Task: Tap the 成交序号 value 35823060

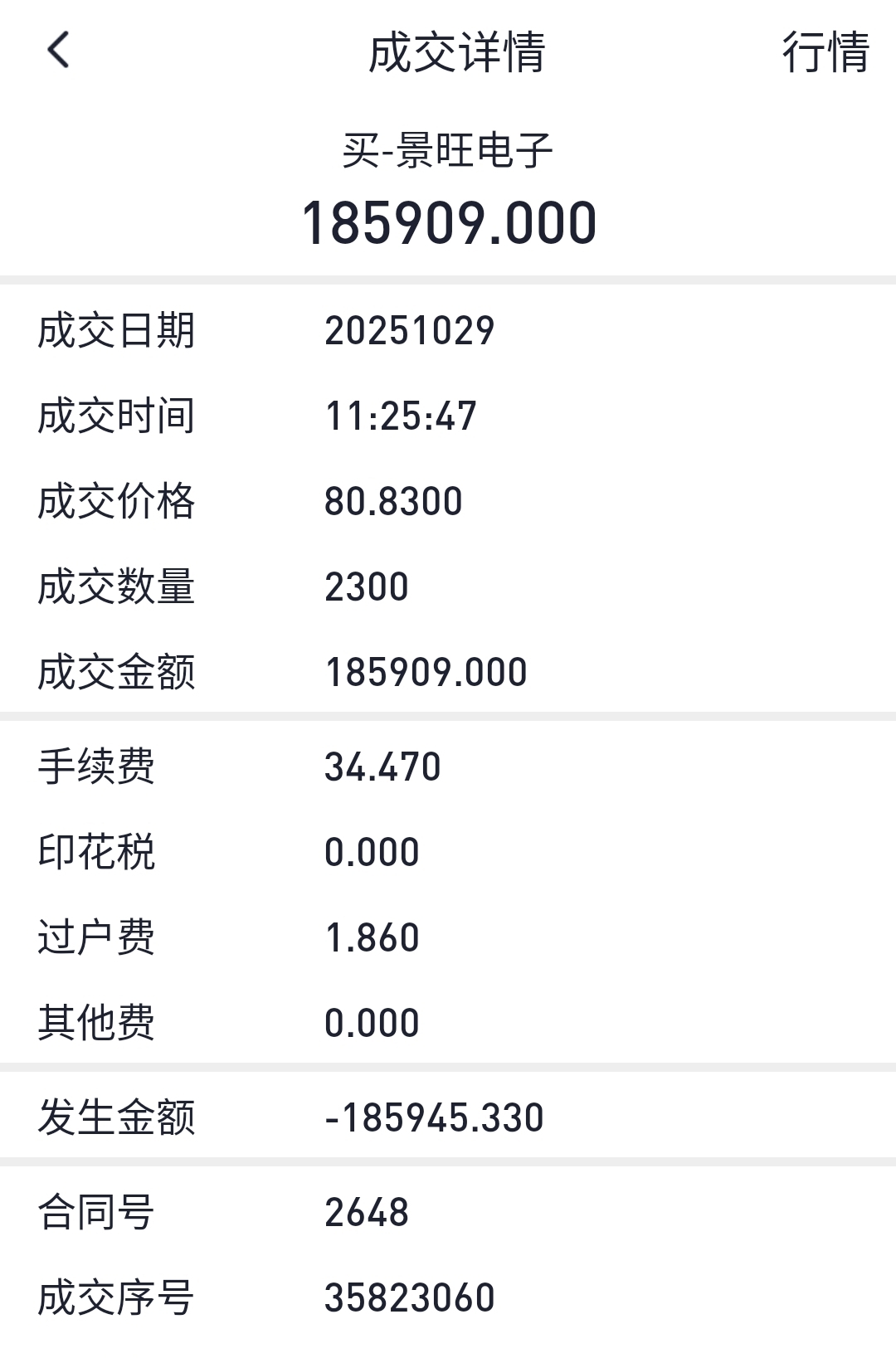Action: pos(409,1298)
